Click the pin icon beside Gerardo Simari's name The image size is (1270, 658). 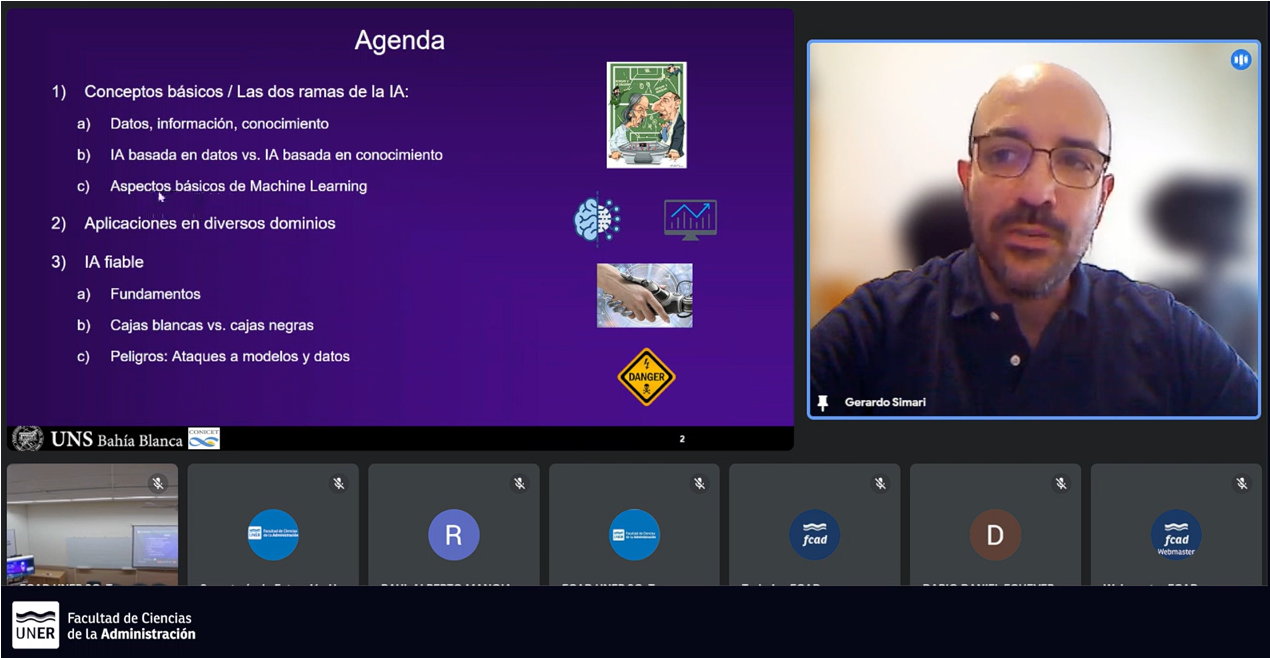click(823, 402)
